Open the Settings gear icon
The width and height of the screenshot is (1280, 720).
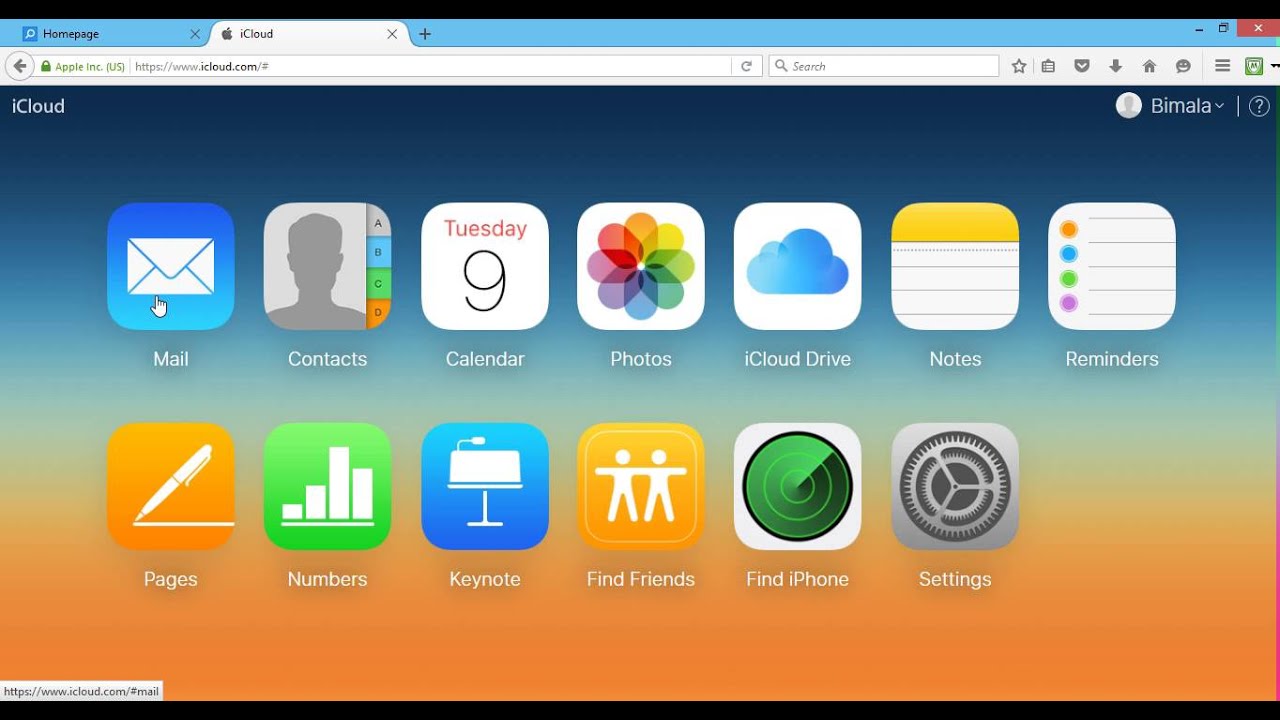point(955,486)
